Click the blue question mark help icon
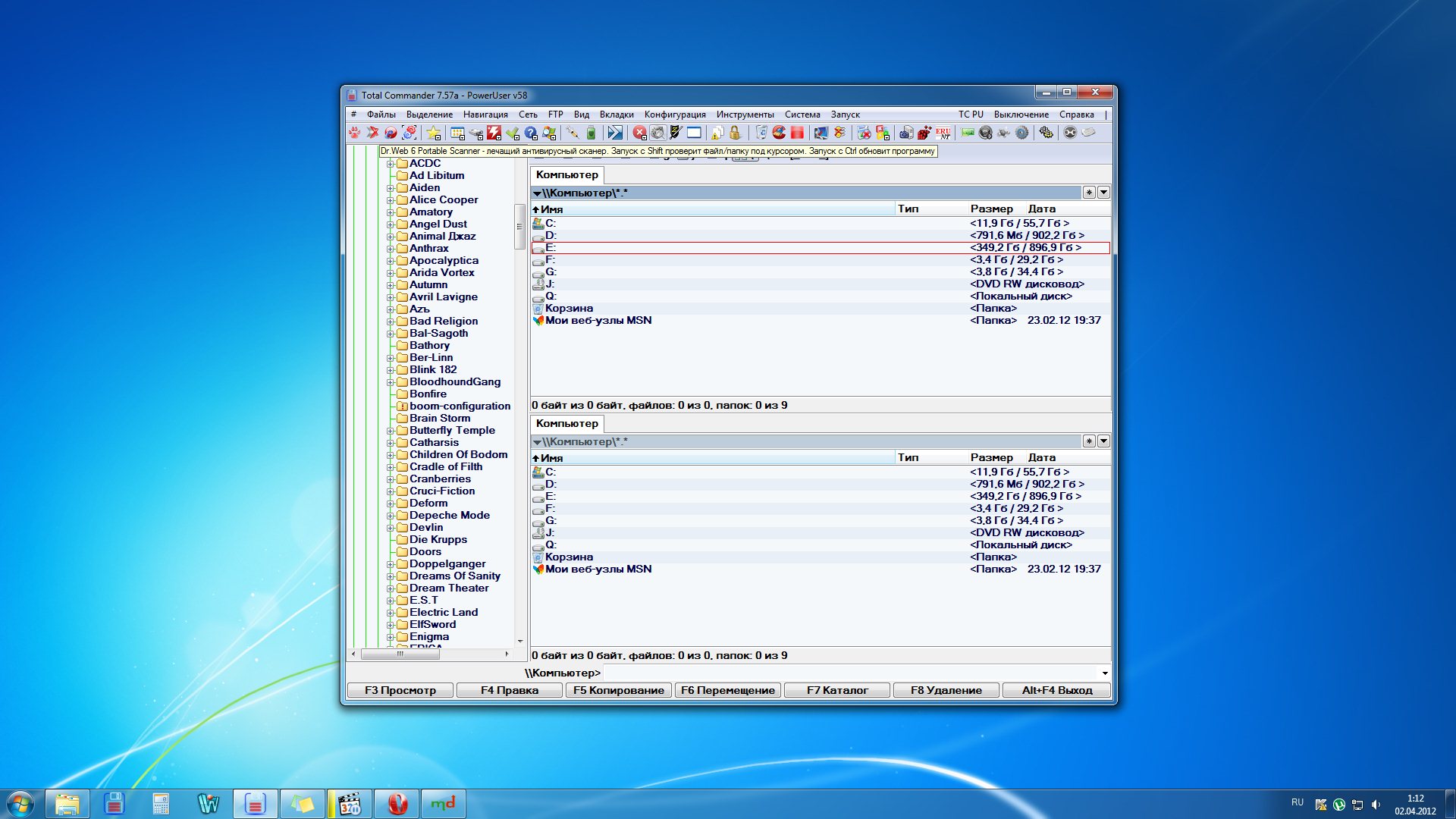Screen dimensions: 1456x819 click(531, 133)
